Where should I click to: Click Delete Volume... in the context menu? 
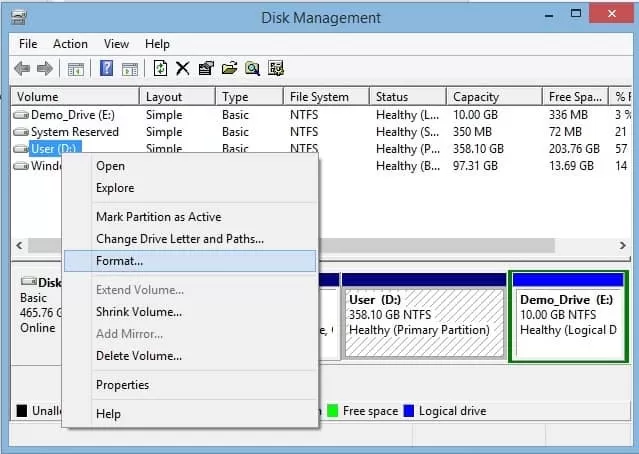pos(138,356)
